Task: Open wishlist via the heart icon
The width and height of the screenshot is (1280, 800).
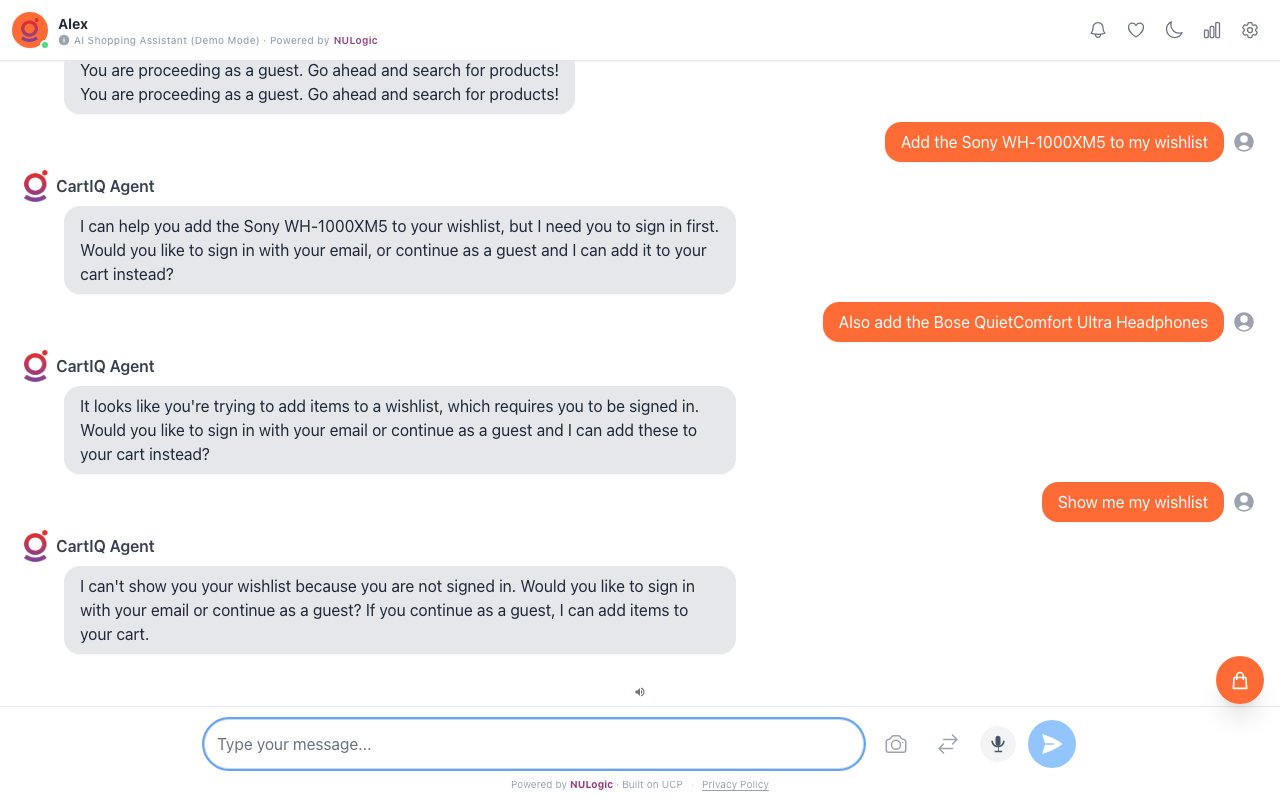Action: [1136, 30]
